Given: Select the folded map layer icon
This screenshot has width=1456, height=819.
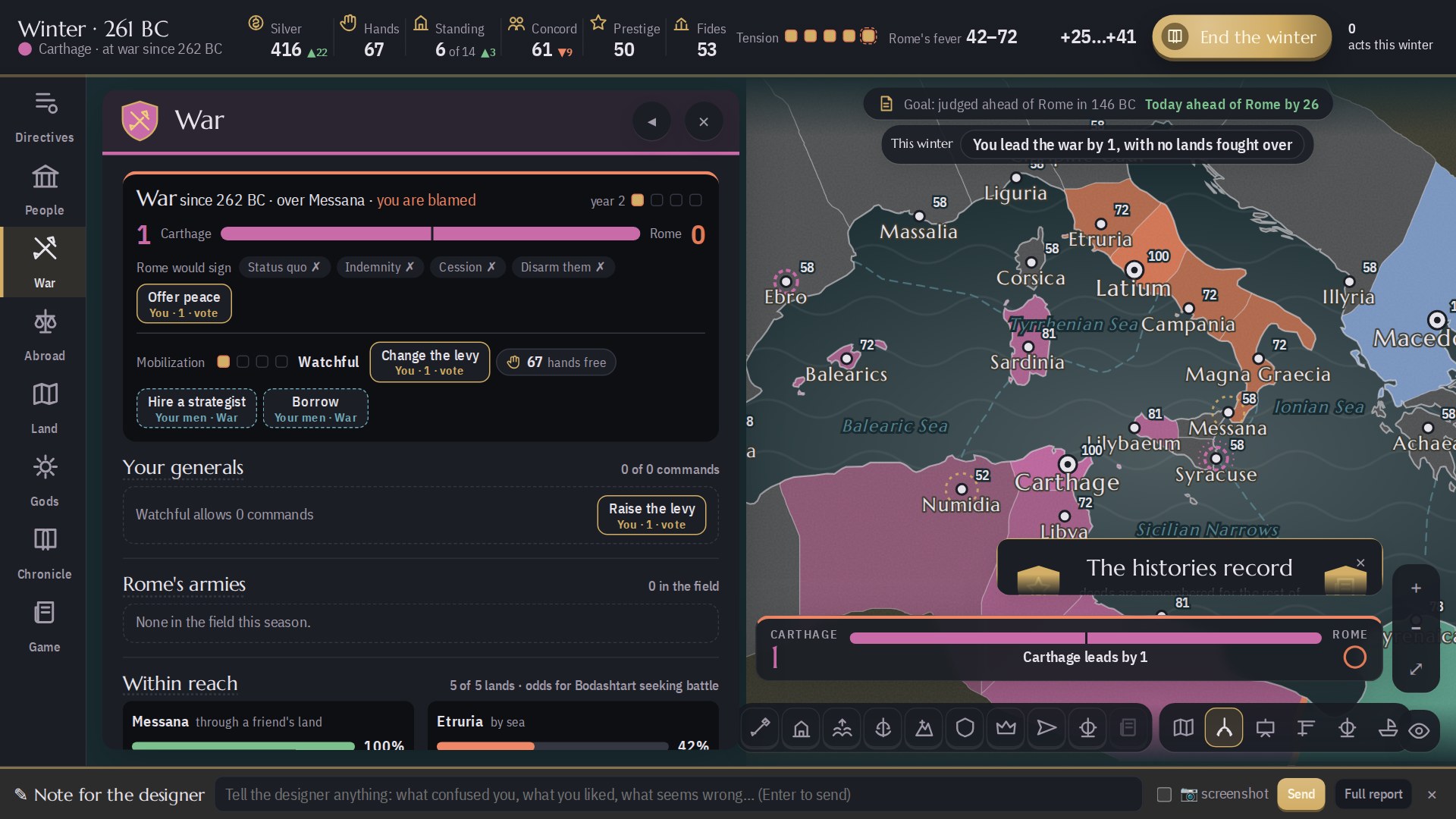Looking at the screenshot, I should click(x=1183, y=728).
